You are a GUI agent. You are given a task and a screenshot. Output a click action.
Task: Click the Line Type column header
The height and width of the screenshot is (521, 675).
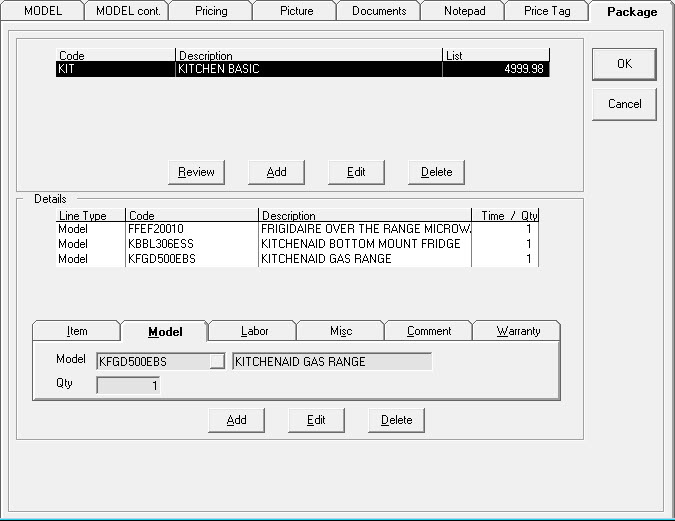(x=90, y=215)
